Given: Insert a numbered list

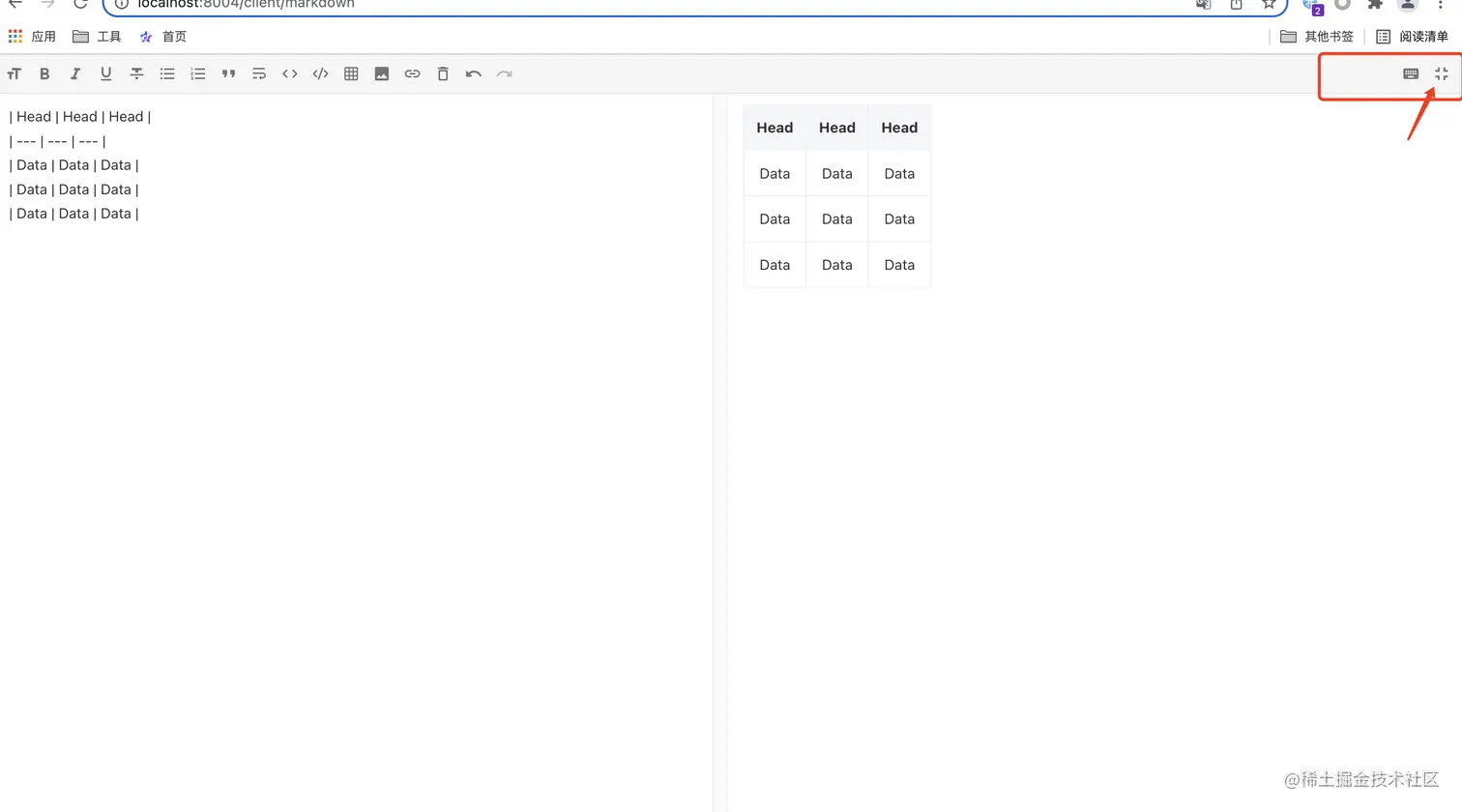Looking at the screenshot, I should 198,73.
